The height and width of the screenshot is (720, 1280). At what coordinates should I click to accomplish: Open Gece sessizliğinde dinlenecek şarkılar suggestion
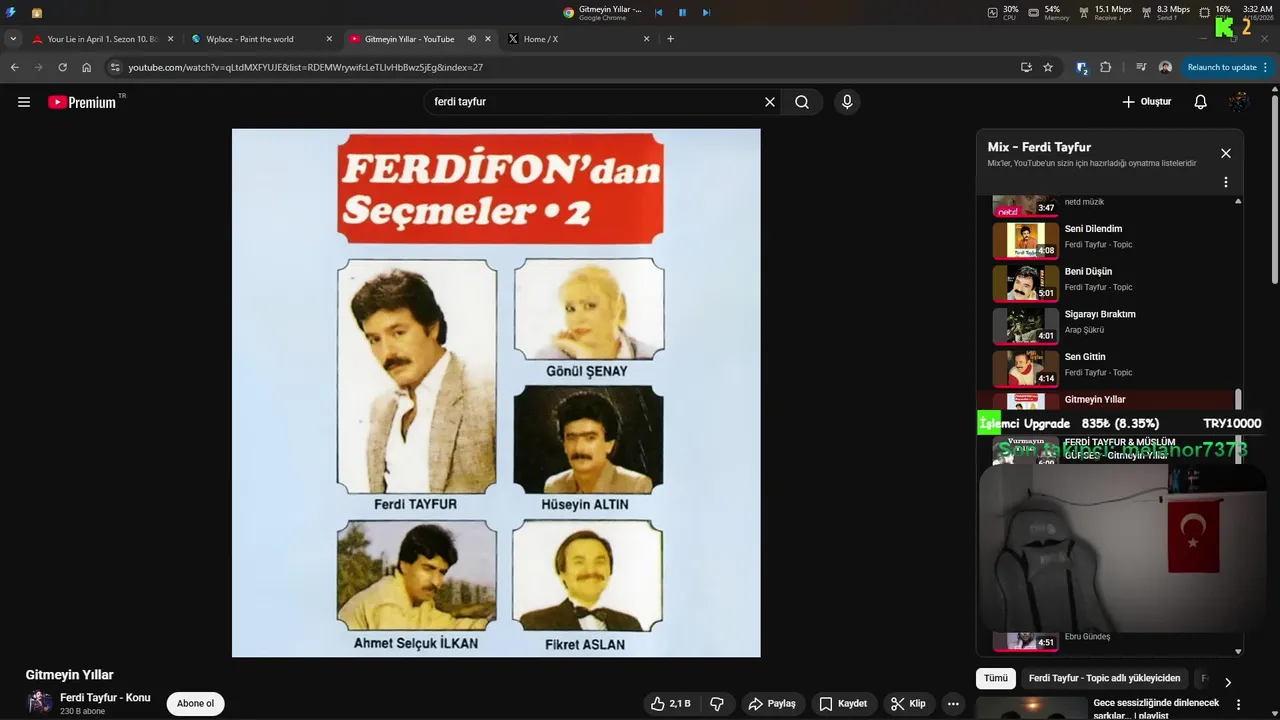[x=1156, y=709]
